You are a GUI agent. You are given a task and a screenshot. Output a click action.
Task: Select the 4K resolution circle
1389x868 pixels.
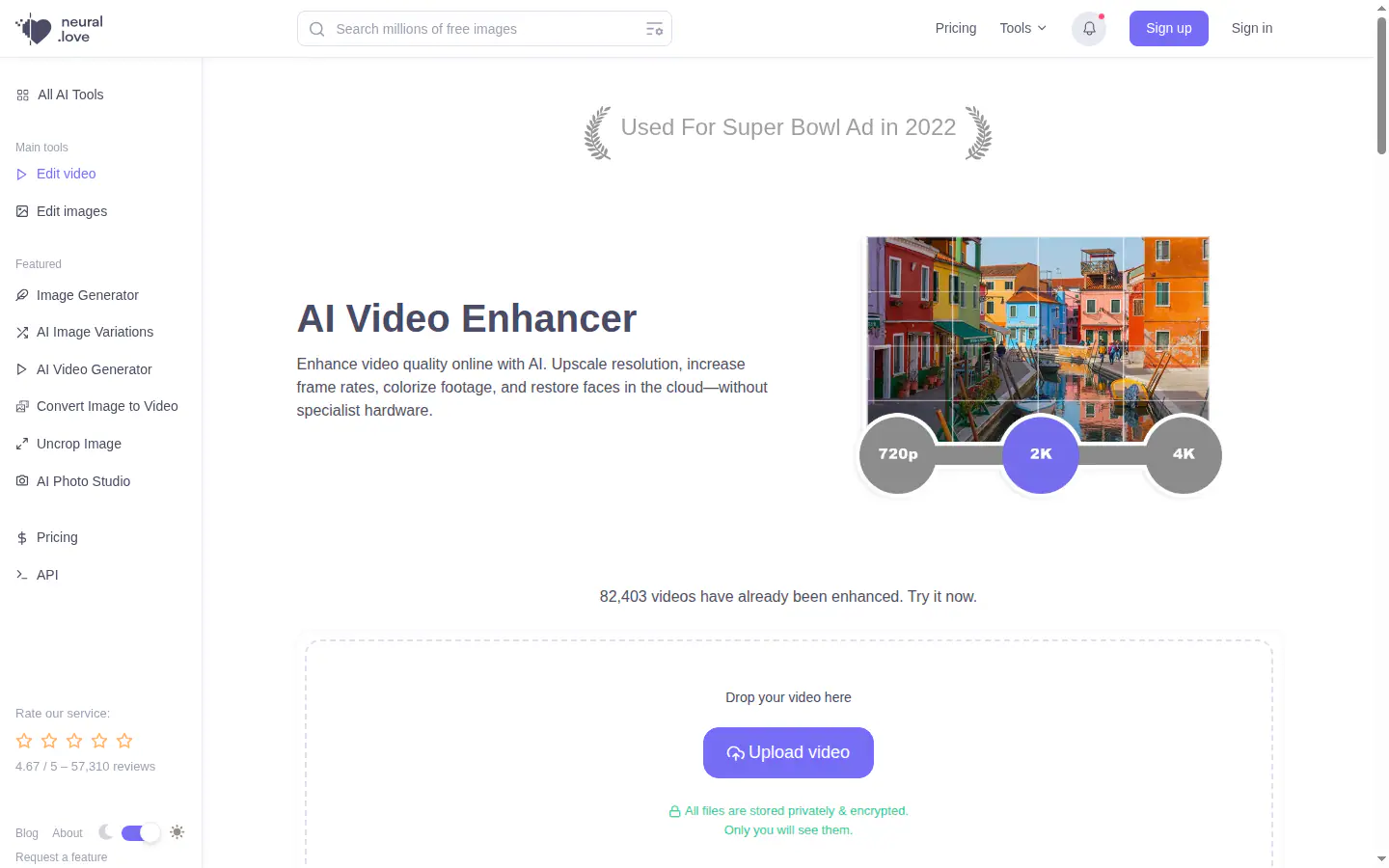pyautogui.click(x=1184, y=454)
